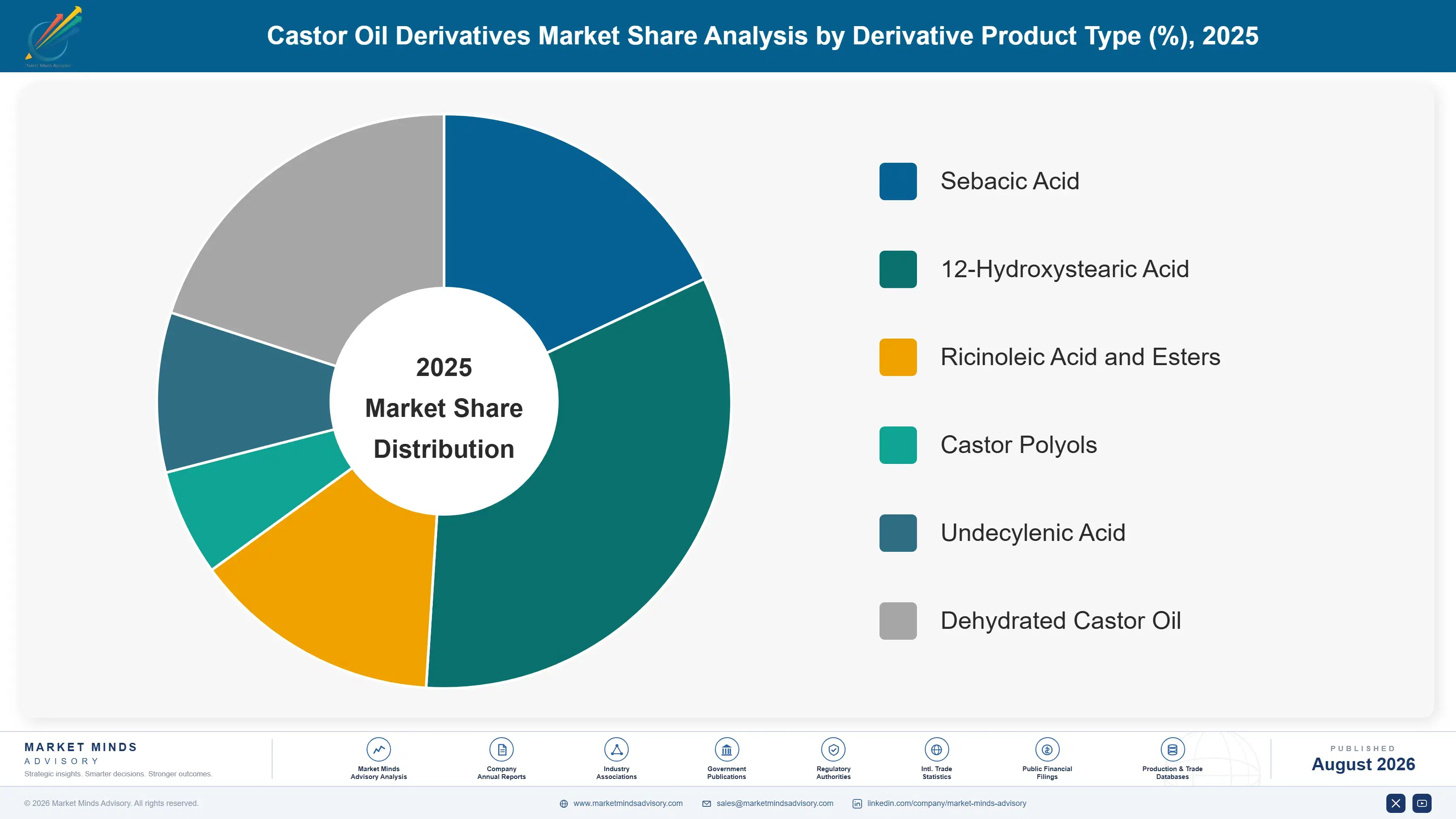Click the Dehydrated Castor Oil gray swatch
The image size is (1456, 819).
897,621
